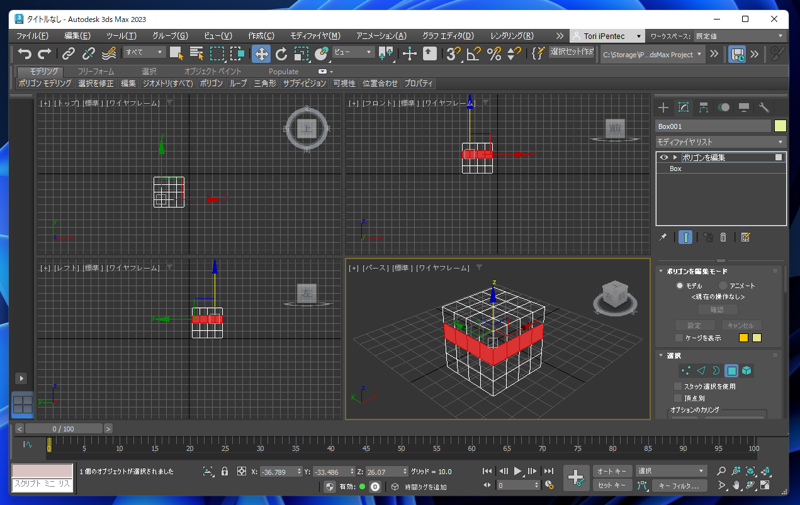The image size is (800, 505).
Task: Click the ポリゴン モデリング ribbon panel button
Action: click(x=45, y=83)
